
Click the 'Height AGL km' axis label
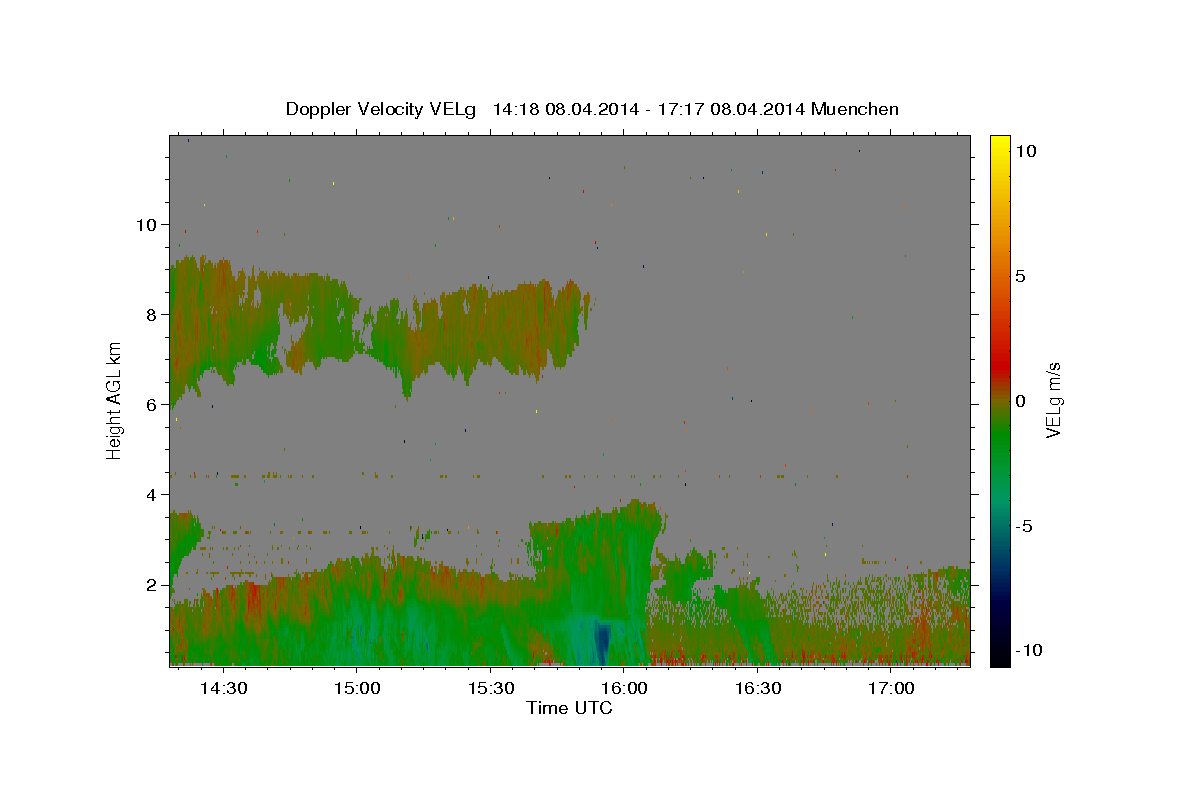tap(115, 400)
